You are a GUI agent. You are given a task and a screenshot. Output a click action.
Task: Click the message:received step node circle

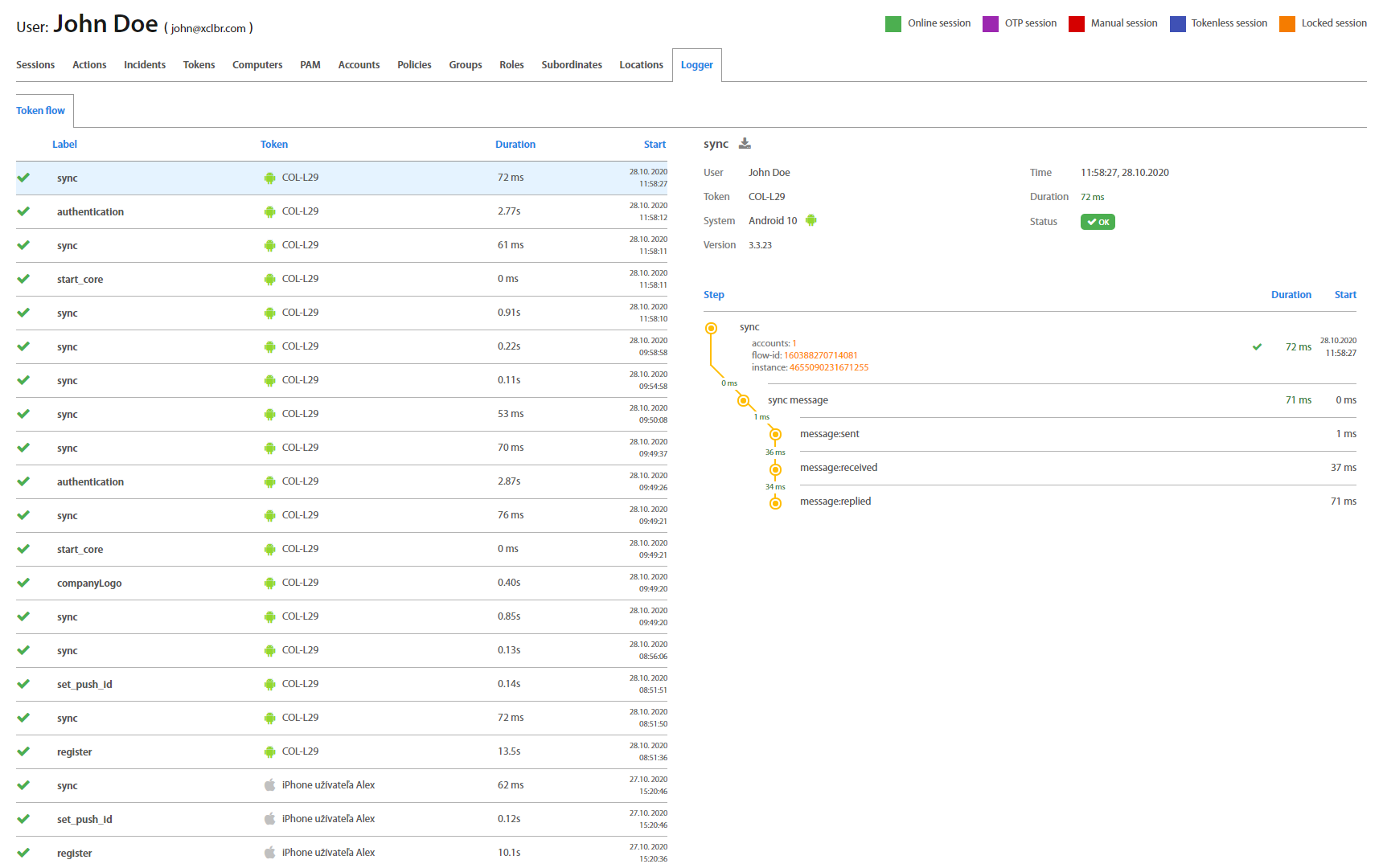click(775, 469)
